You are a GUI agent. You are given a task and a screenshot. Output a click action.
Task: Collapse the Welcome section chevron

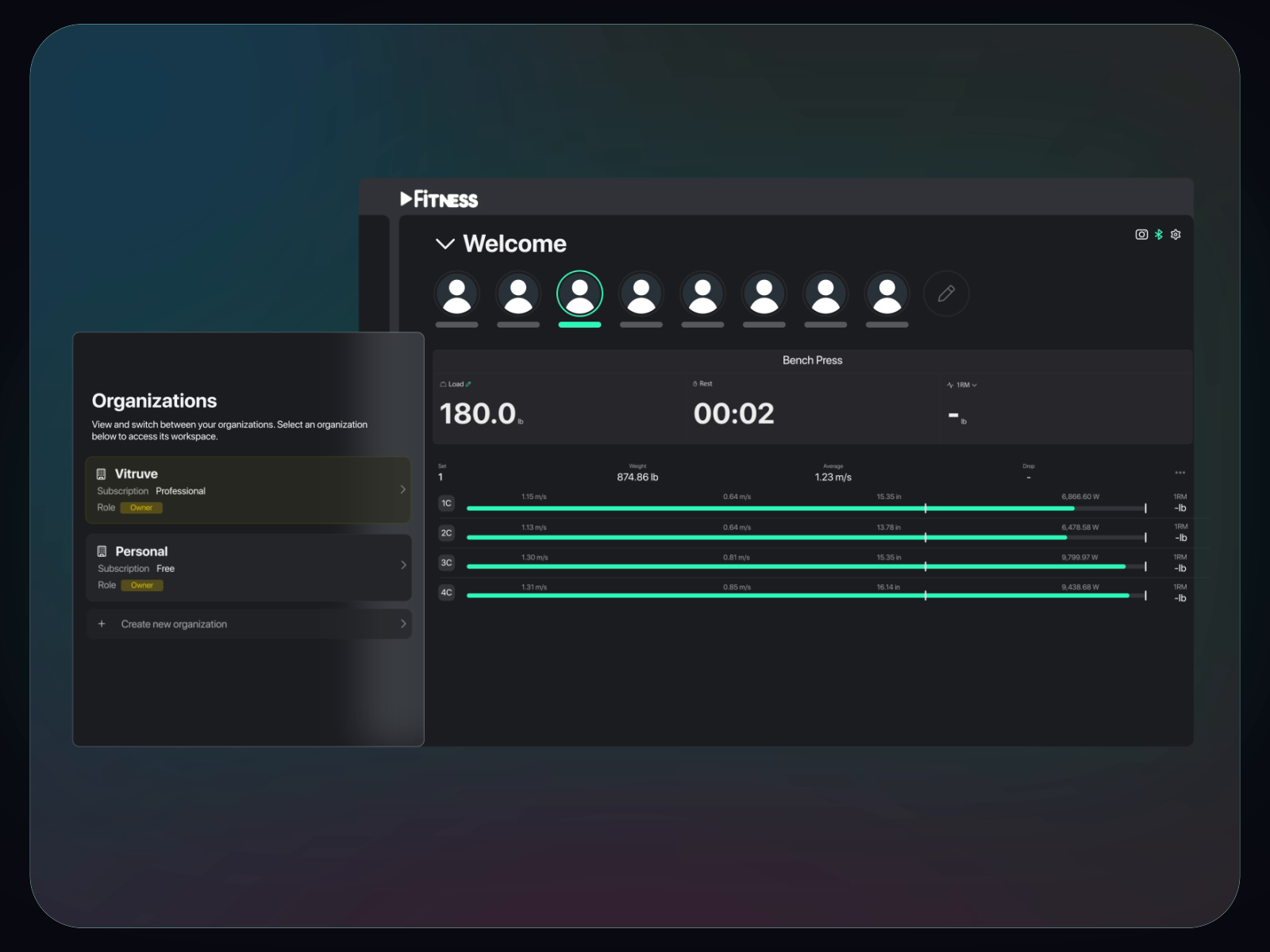(444, 244)
